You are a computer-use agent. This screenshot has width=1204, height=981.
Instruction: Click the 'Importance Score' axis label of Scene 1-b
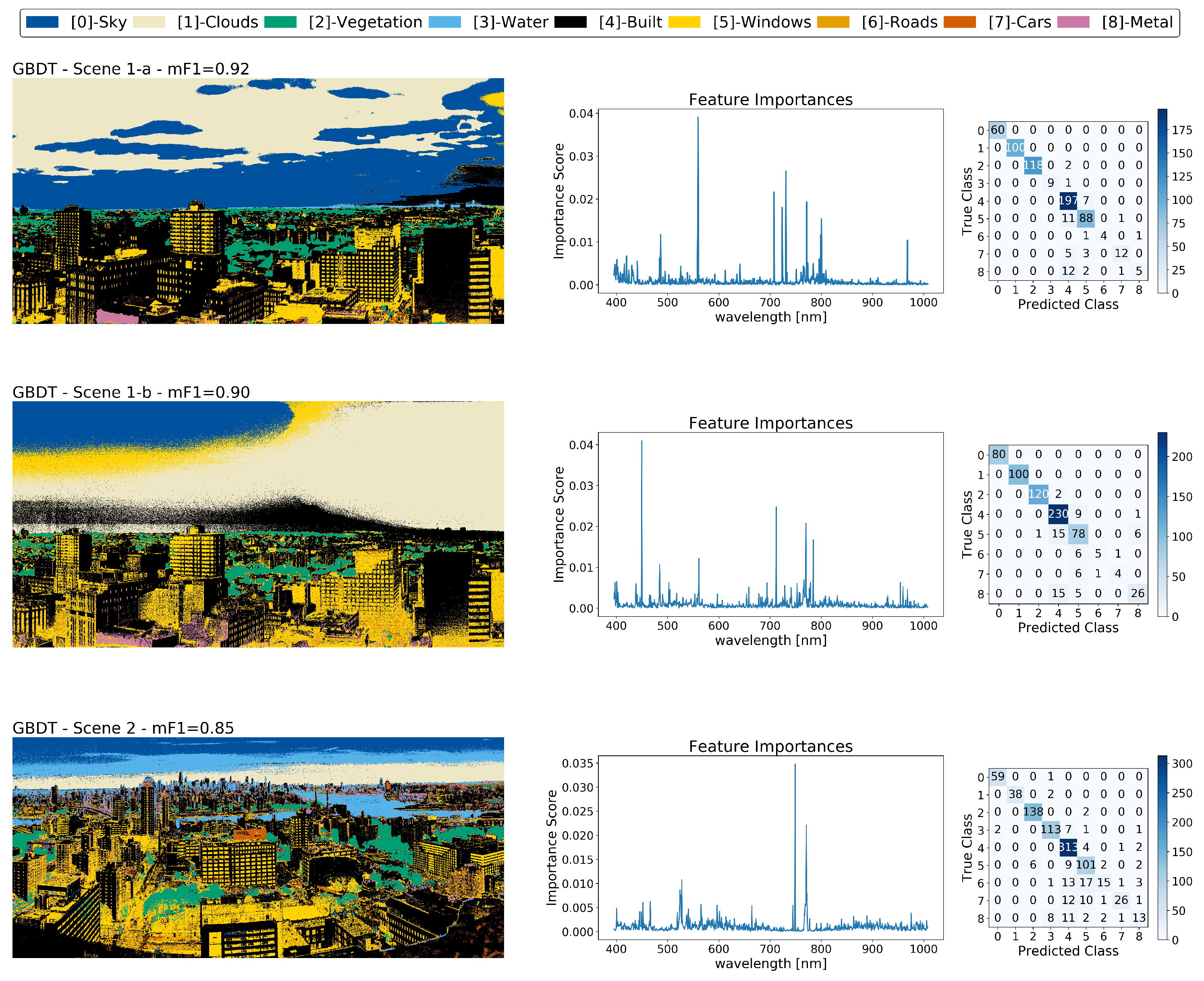559,525
